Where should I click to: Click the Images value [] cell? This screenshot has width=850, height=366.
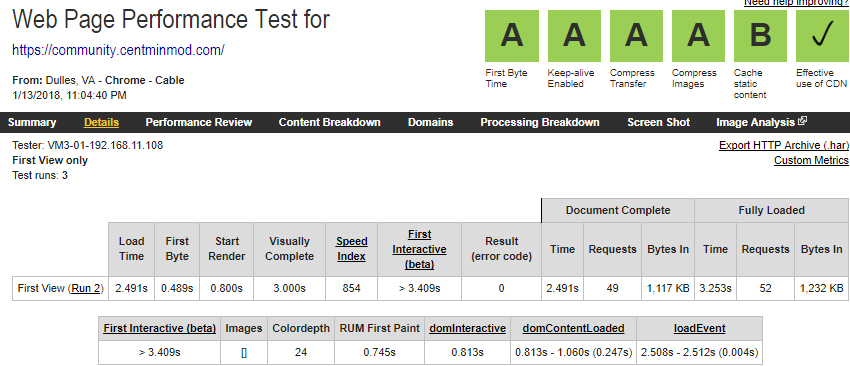[x=243, y=352]
